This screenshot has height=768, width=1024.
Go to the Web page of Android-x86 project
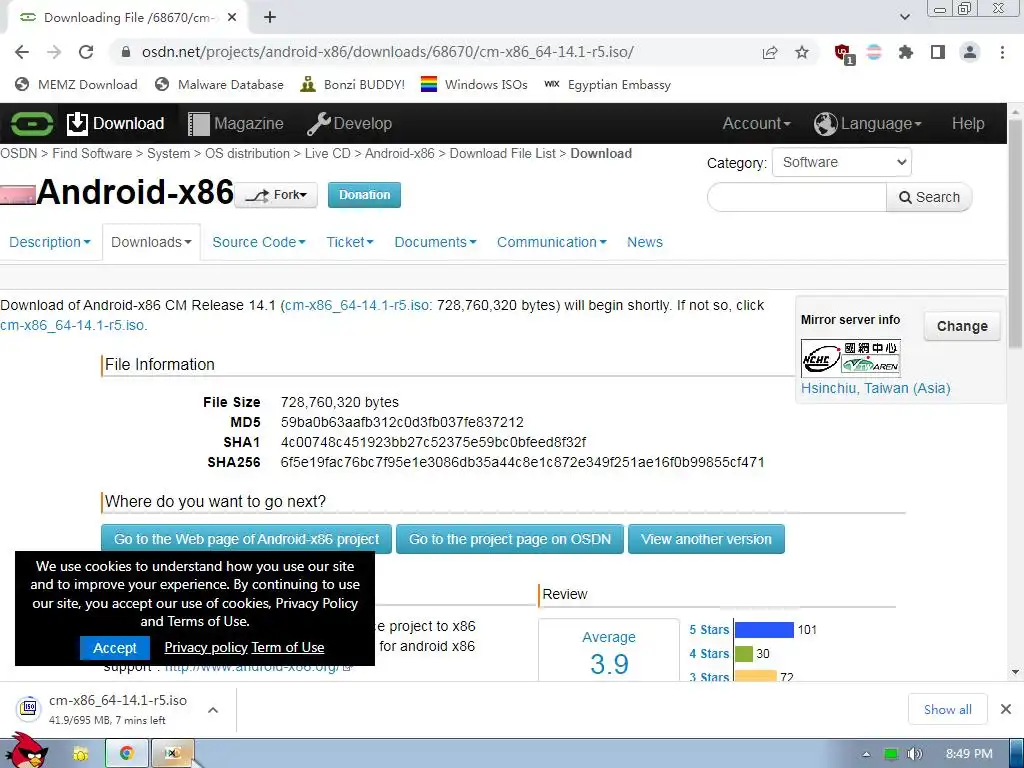tap(246, 539)
